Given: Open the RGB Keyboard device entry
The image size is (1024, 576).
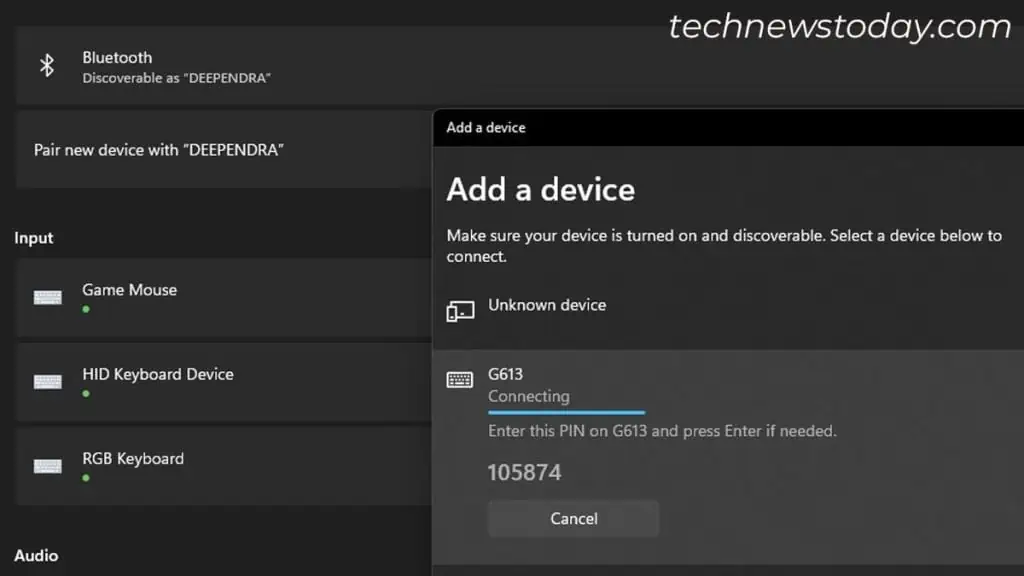Looking at the screenshot, I should [133, 458].
